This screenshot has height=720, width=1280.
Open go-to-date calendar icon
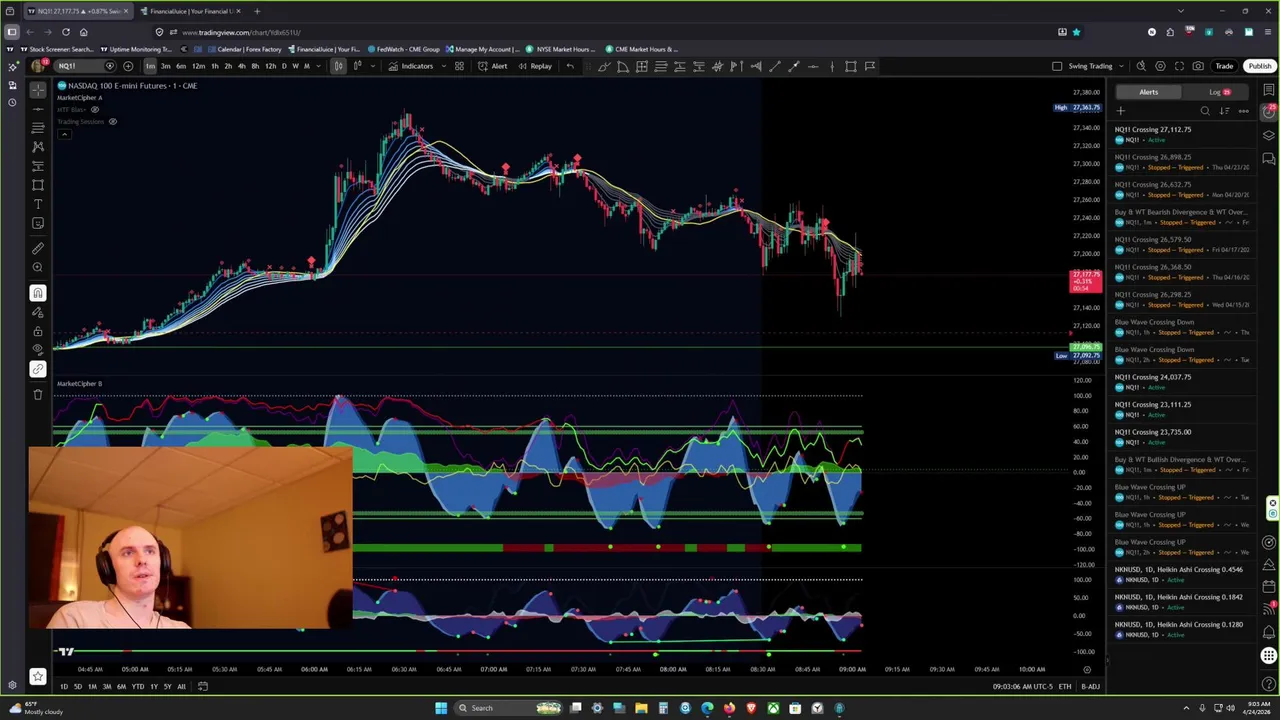(202, 687)
